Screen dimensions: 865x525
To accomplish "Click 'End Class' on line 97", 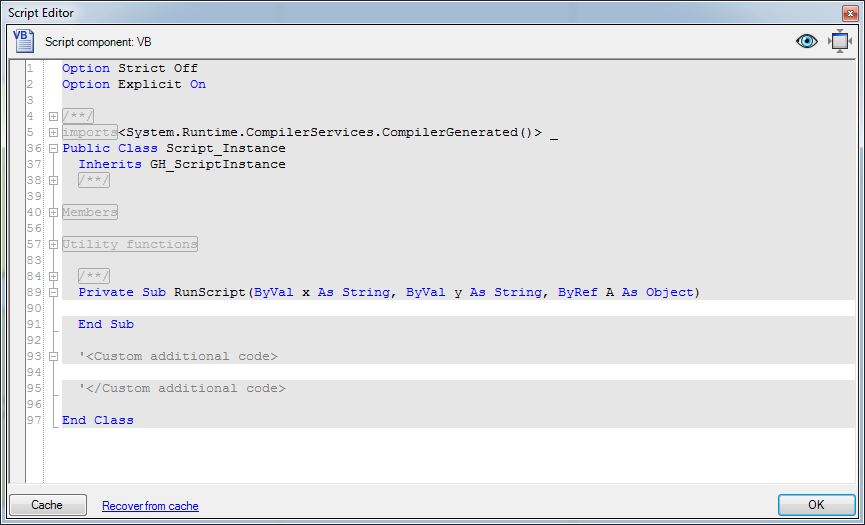I will point(98,420).
